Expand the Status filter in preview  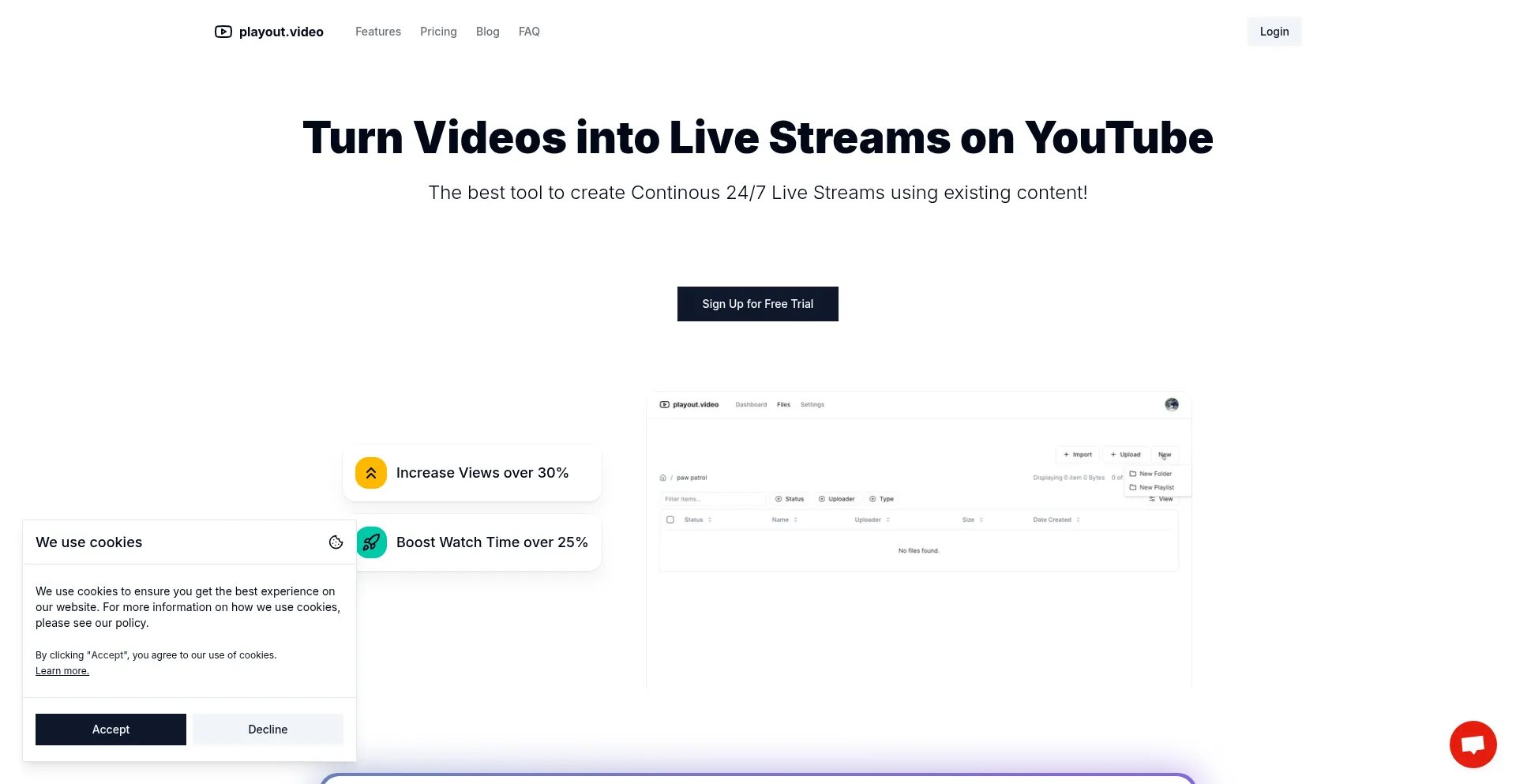pos(790,499)
